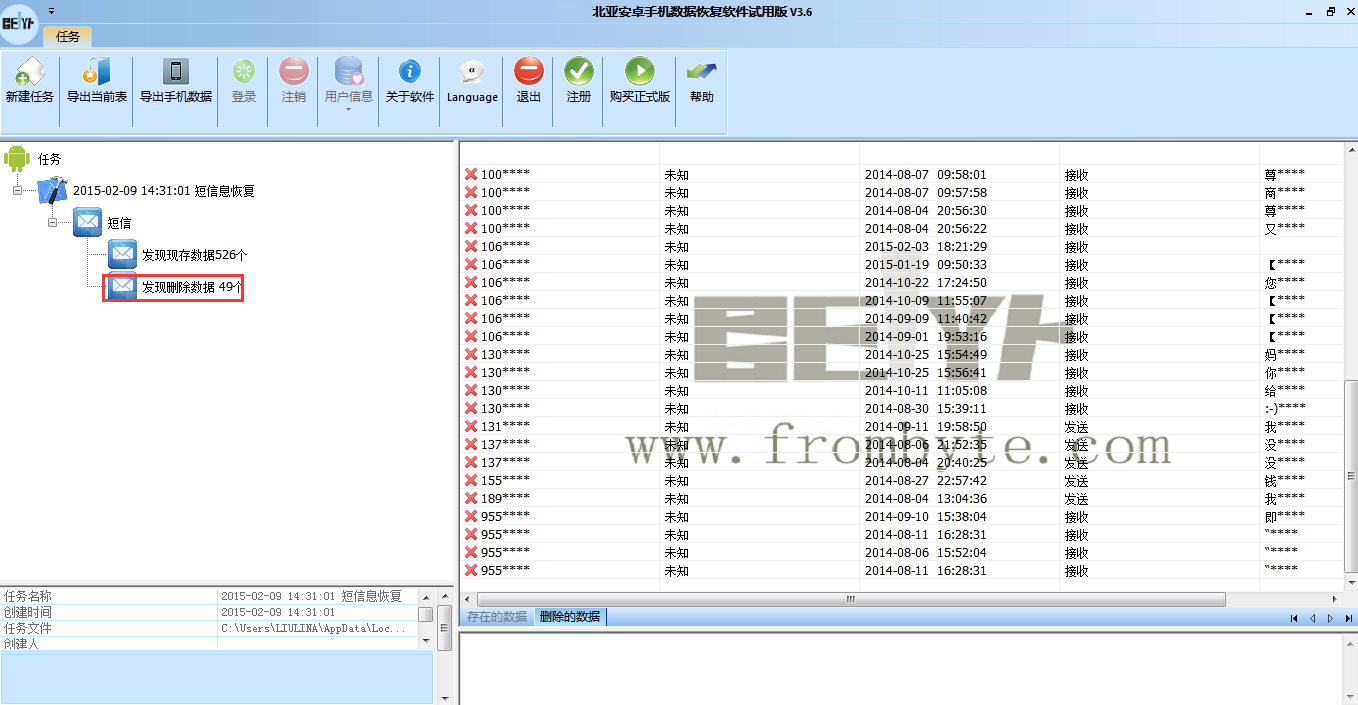Select the date cell 2014-10-11 11:05:08
This screenshot has width=1358, height=705.
(x=926, y=391)
